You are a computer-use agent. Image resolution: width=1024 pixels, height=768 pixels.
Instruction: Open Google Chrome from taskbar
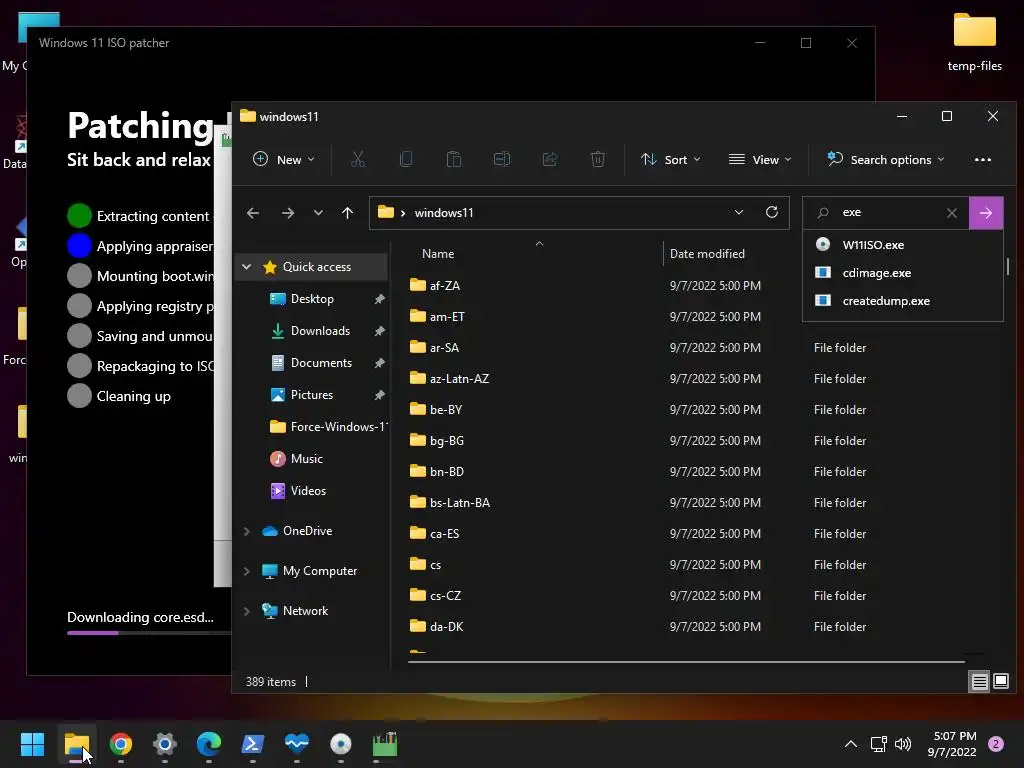point(121,744)
